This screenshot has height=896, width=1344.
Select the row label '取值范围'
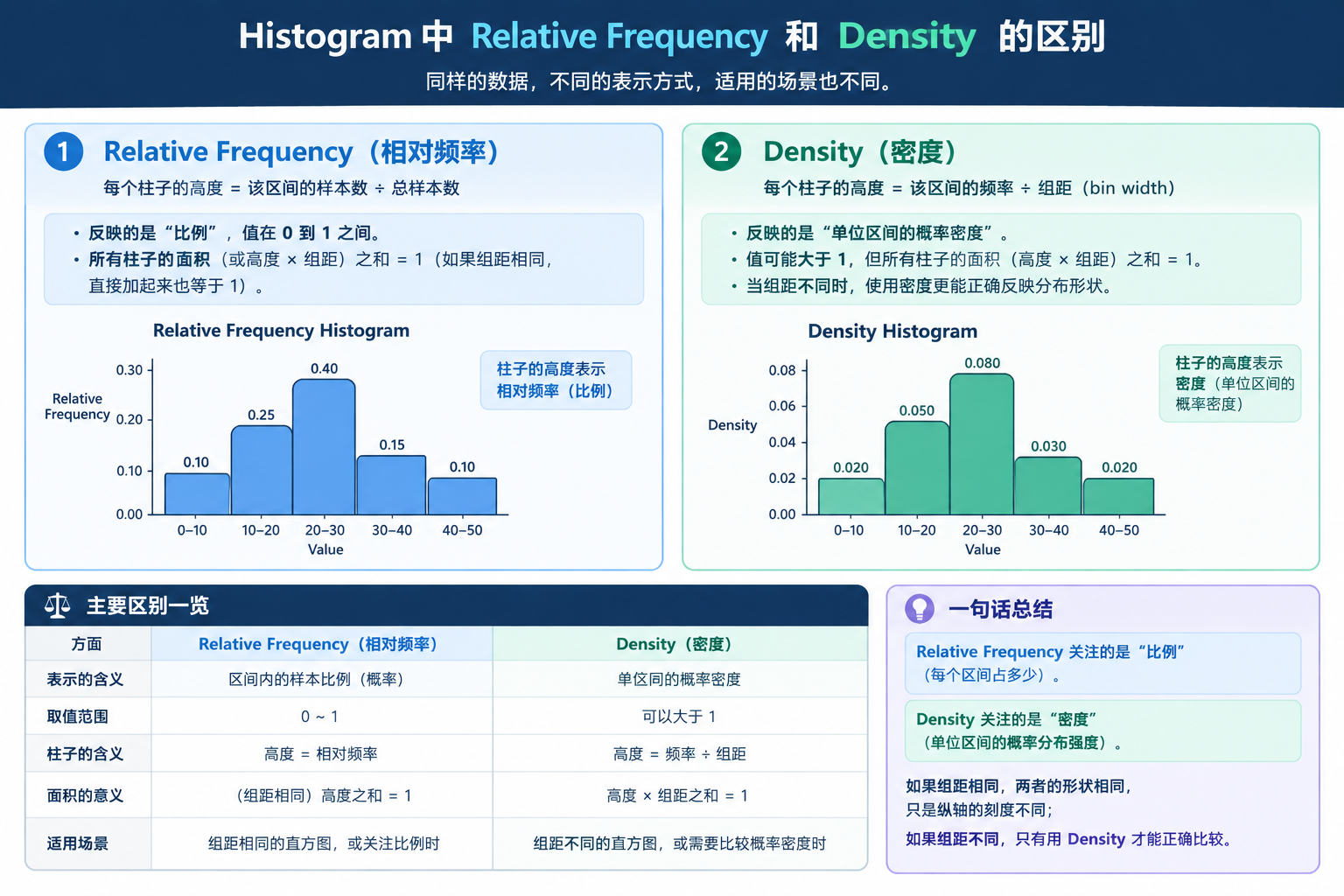click(x=78, y=717)
